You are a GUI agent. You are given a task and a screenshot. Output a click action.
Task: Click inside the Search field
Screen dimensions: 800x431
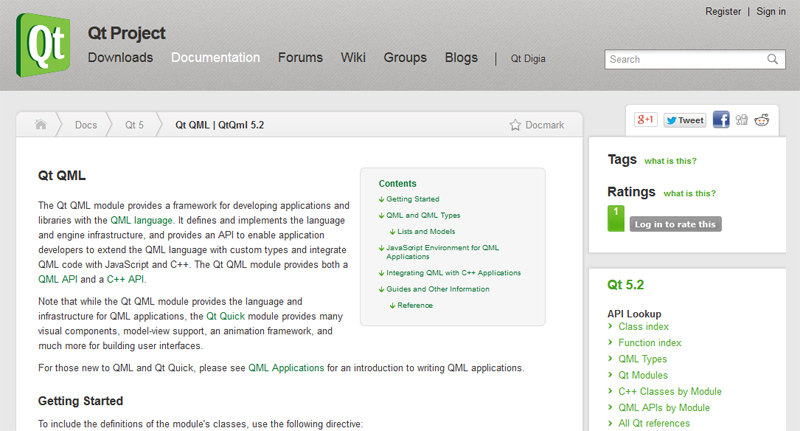pos(683,59)
